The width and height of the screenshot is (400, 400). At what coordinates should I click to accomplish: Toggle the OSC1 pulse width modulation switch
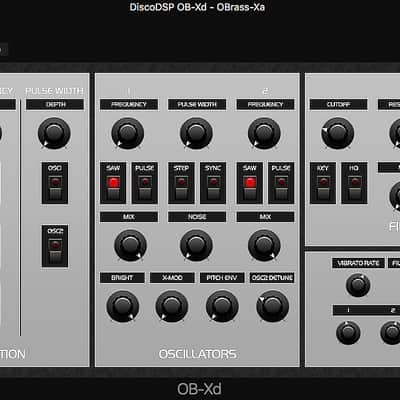point(55,183)
